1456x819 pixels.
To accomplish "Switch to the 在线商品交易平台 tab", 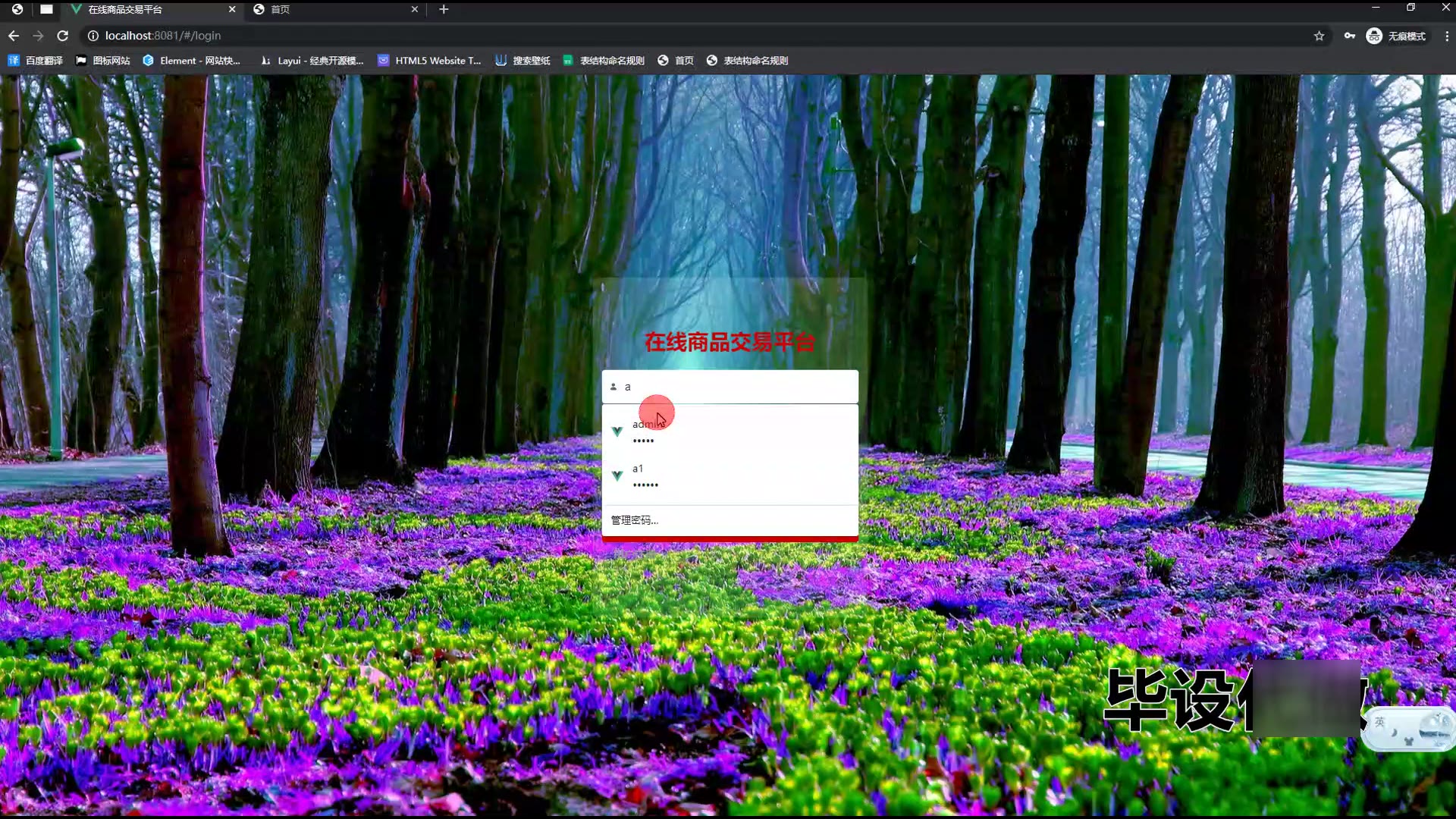I will tap(152, 9).
